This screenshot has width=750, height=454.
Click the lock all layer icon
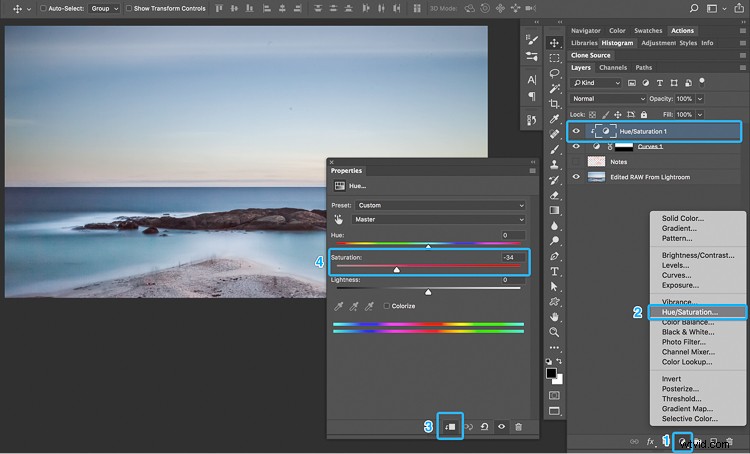[644, 114]
